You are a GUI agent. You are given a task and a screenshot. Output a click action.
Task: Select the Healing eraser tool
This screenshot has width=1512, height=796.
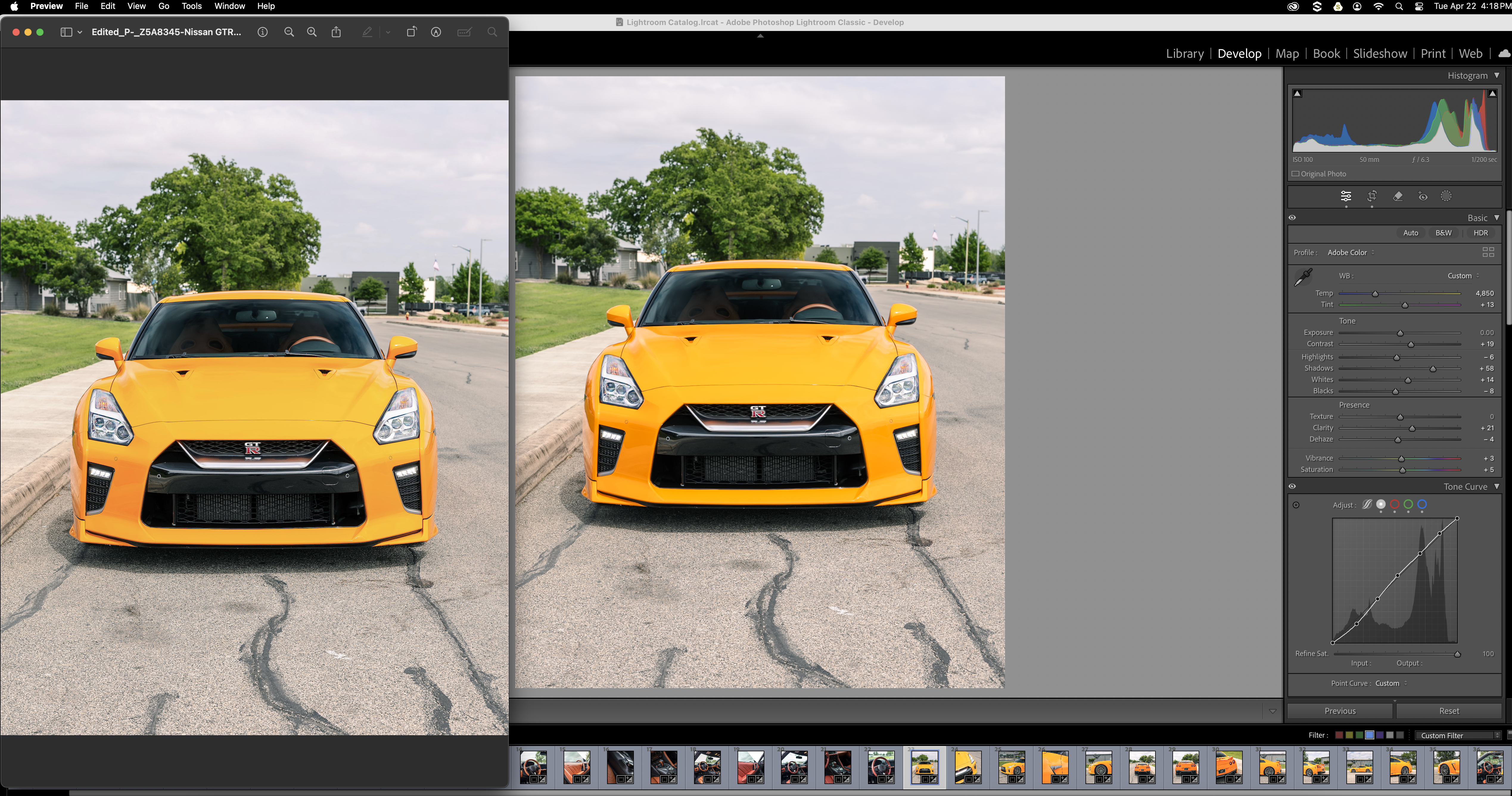pos(1398,197)
